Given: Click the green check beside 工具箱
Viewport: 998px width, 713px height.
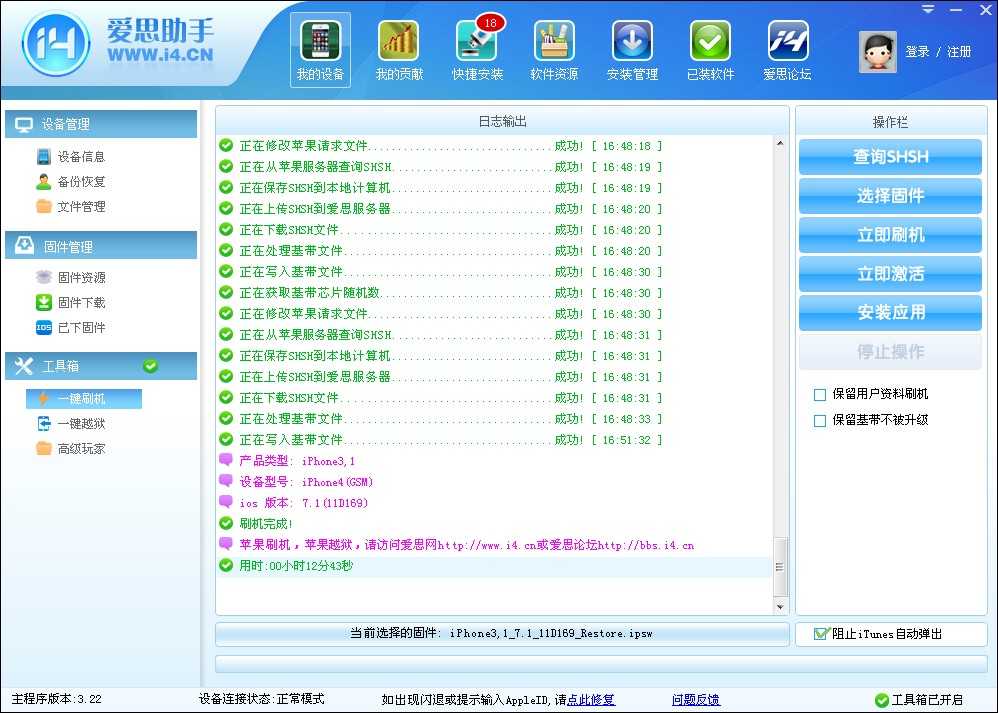Looking at the screenshot, I should click(x=150, y=366).
